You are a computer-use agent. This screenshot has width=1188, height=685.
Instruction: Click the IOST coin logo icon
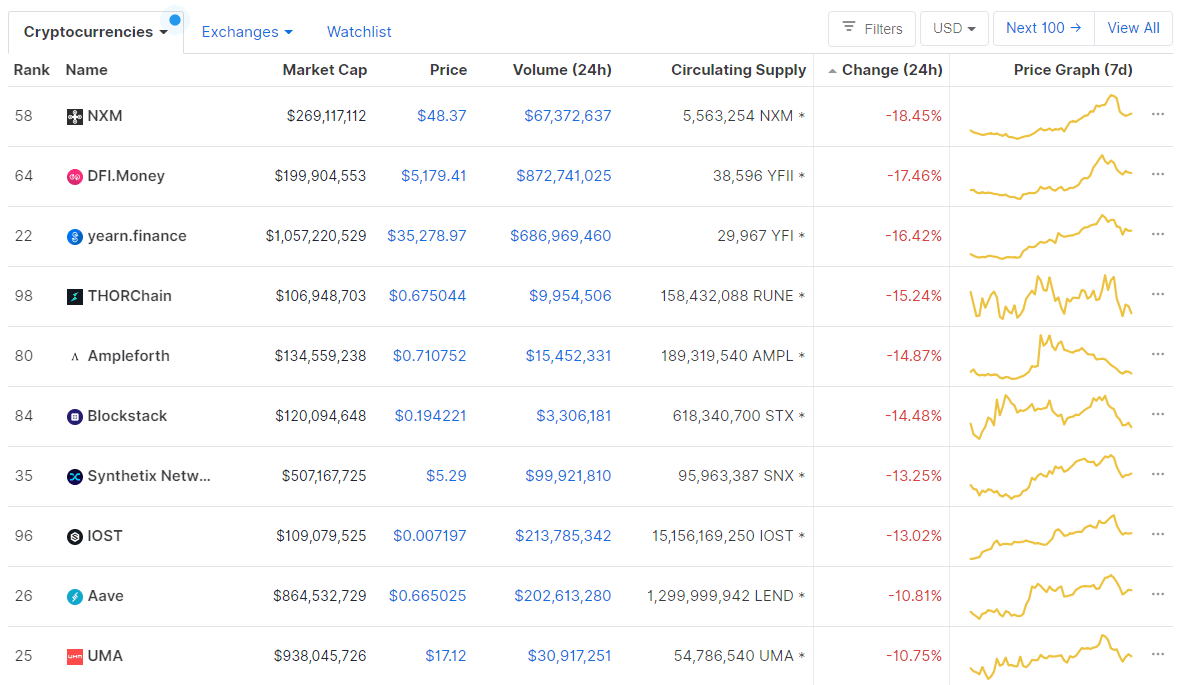point(74,536)
